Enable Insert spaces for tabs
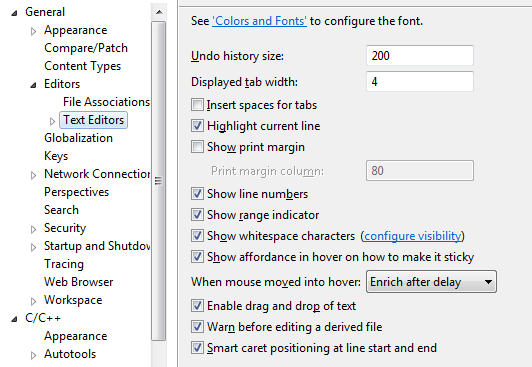The width and height of the screenshot is (532, 367). click(197, 105)
